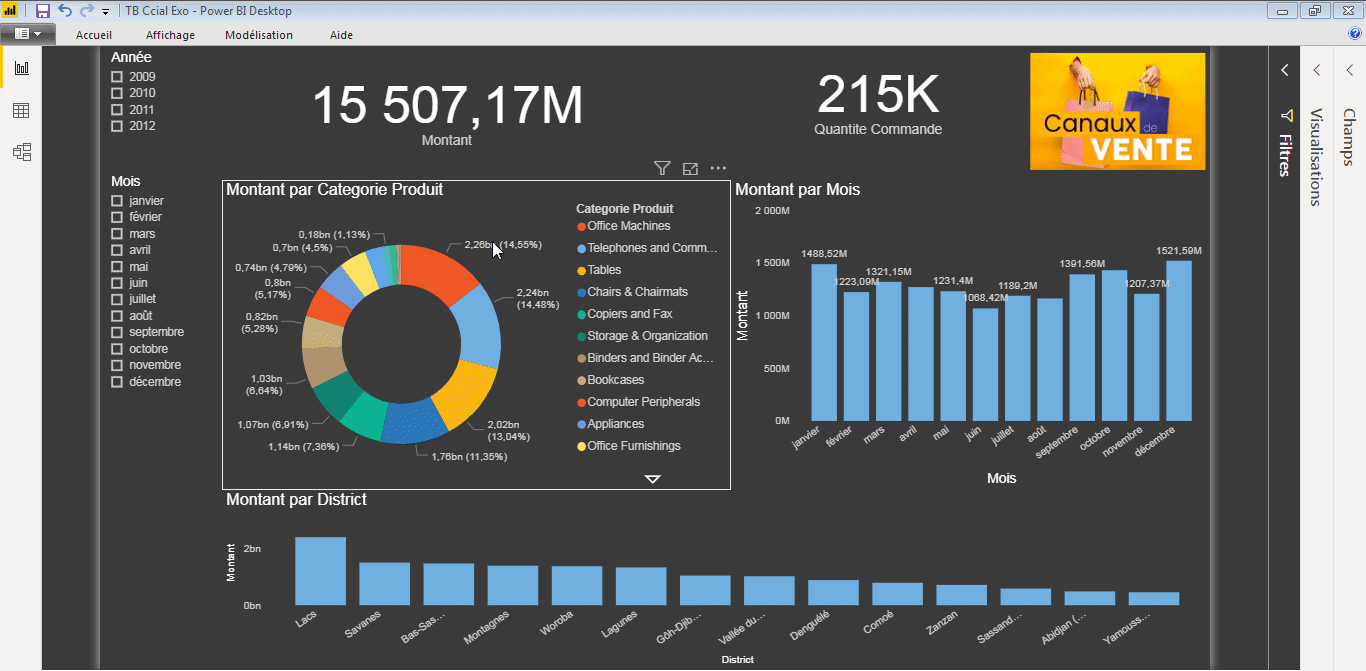1366x671 pixels.
Task: Expand the Champs pane chevron
Action: pos(1349,70)
